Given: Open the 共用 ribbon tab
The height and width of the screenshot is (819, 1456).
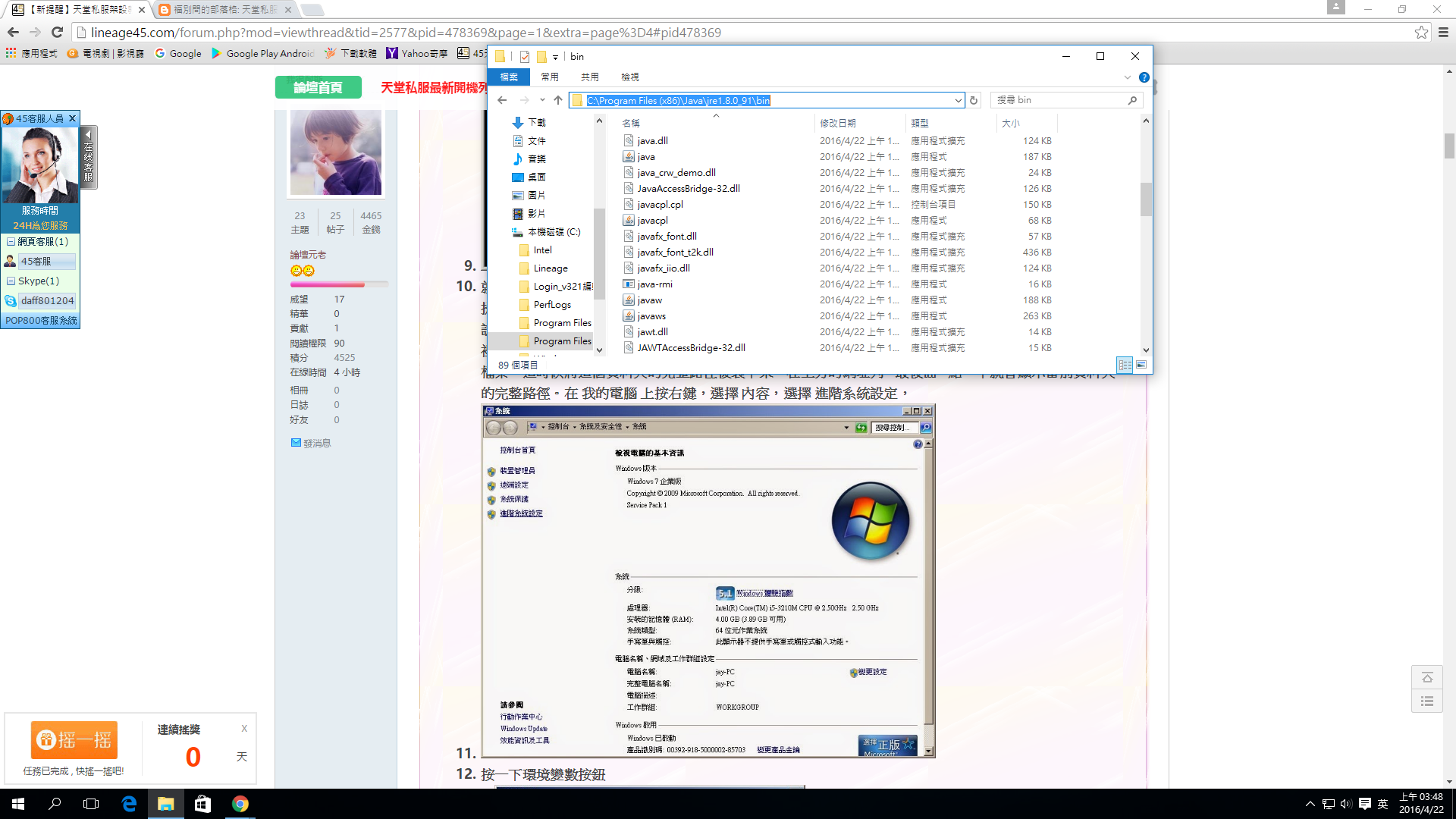Looking at the screenshot, I should pos(590,77).
